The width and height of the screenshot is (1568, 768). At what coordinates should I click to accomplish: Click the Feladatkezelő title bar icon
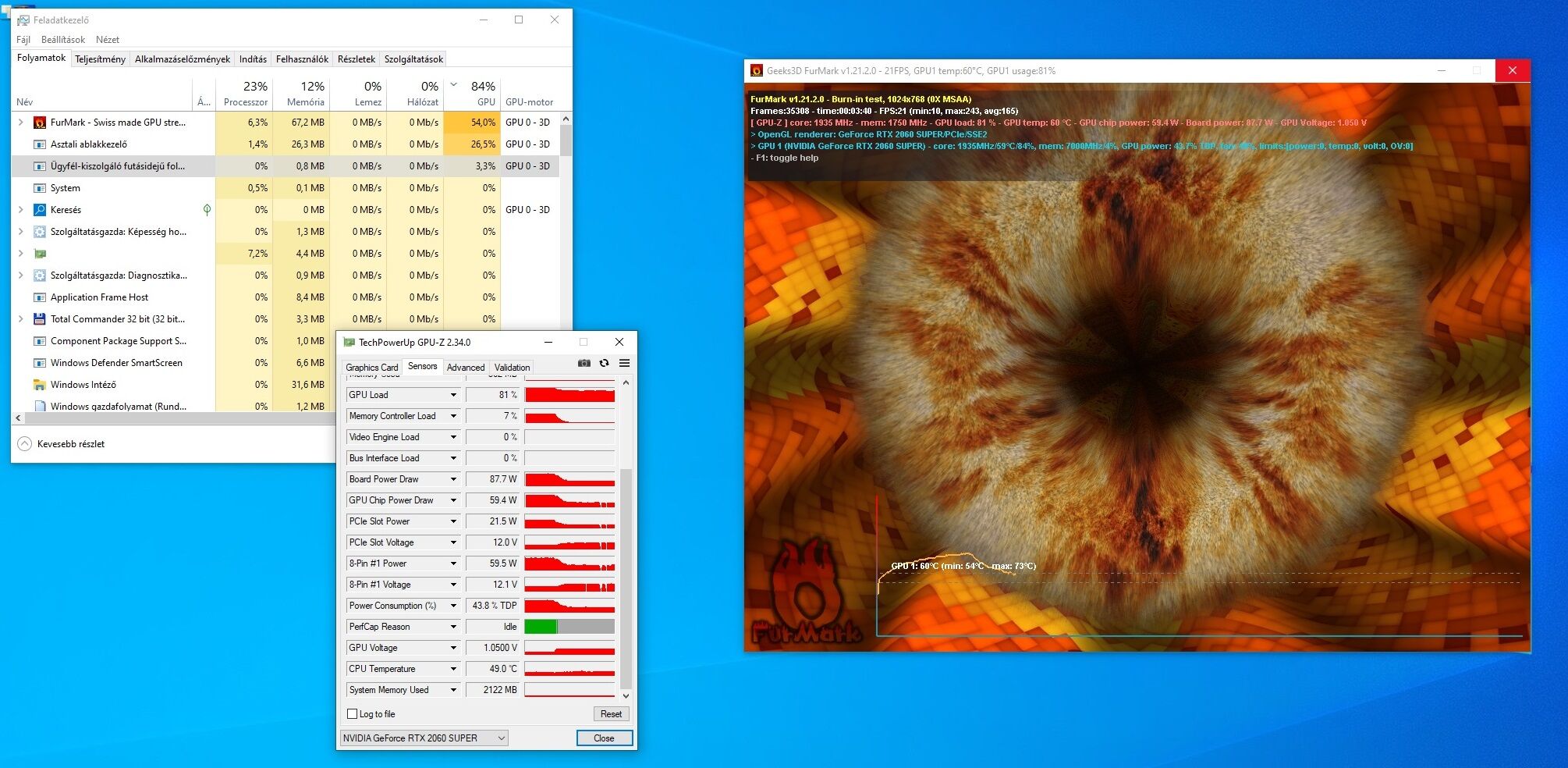[x=23, y=20]
